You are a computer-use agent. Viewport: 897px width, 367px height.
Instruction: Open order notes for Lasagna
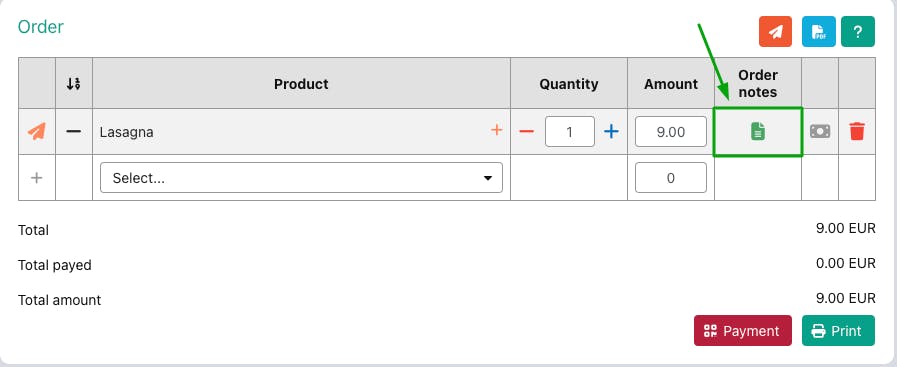[757, 131]
